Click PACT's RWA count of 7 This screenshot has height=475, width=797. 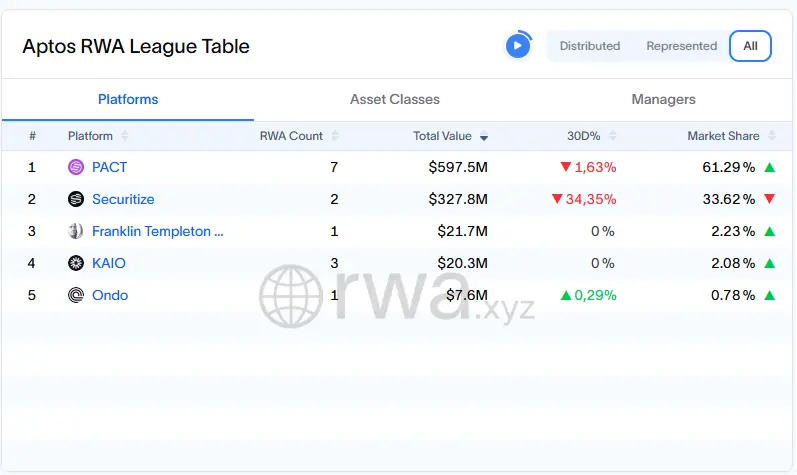pos(334,167)
